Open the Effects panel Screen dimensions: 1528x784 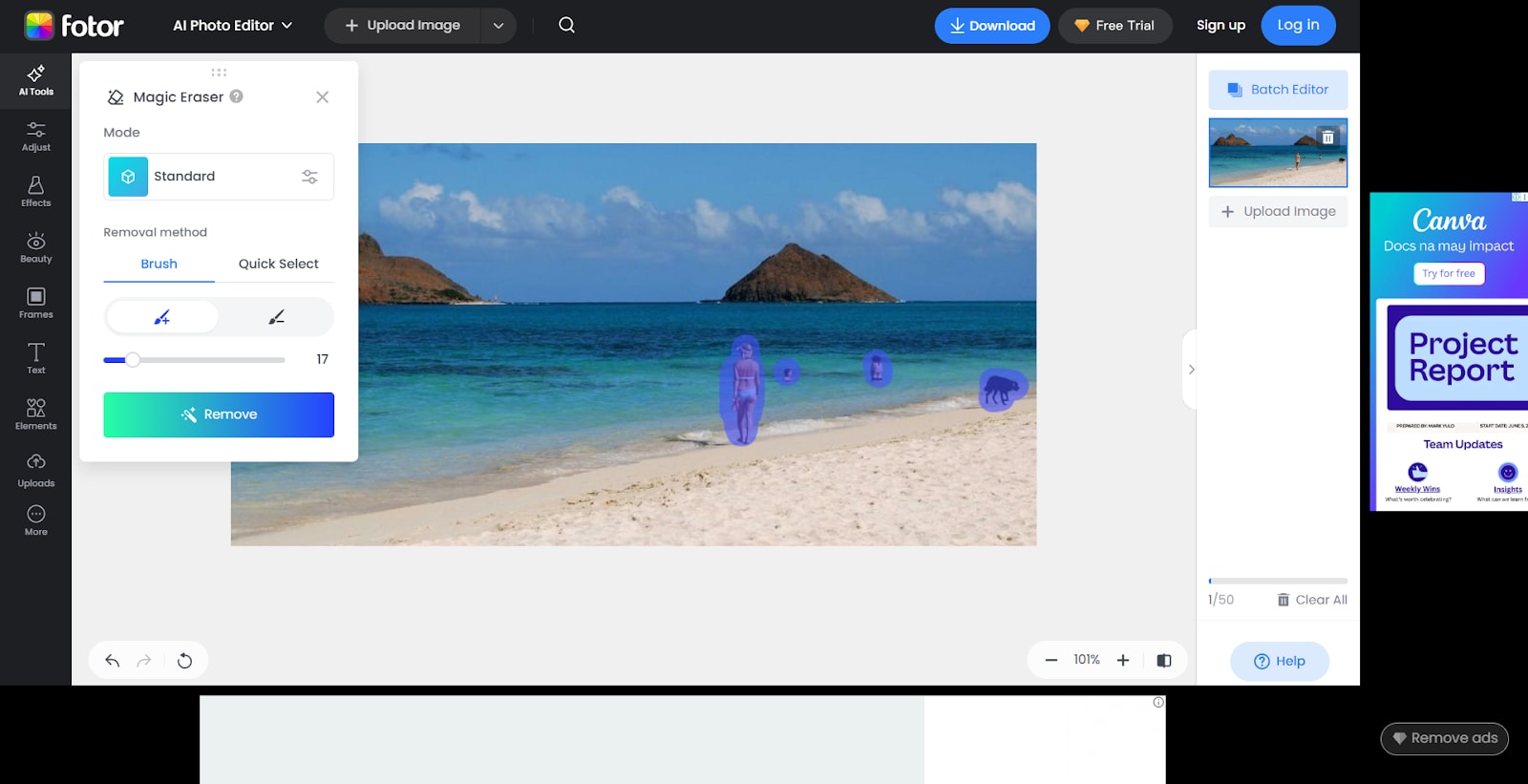(35, 192)
